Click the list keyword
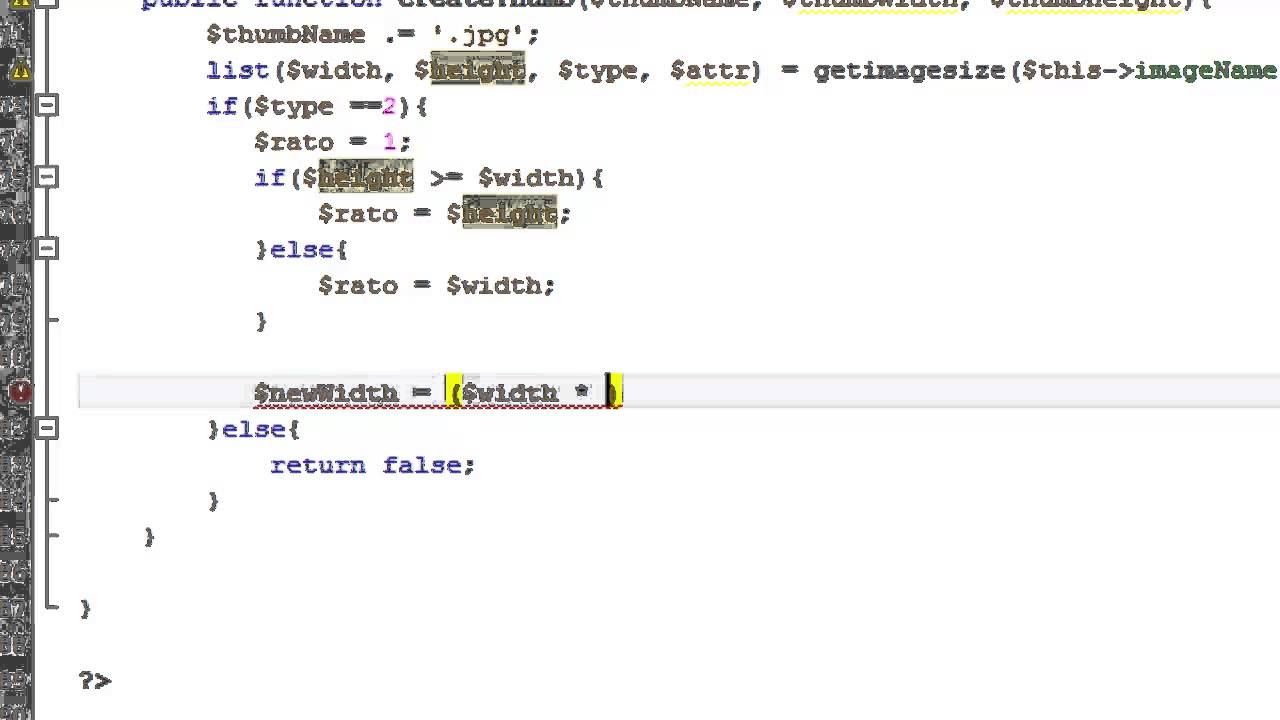This screenshot has height=720, width=1280. [237, 70]
